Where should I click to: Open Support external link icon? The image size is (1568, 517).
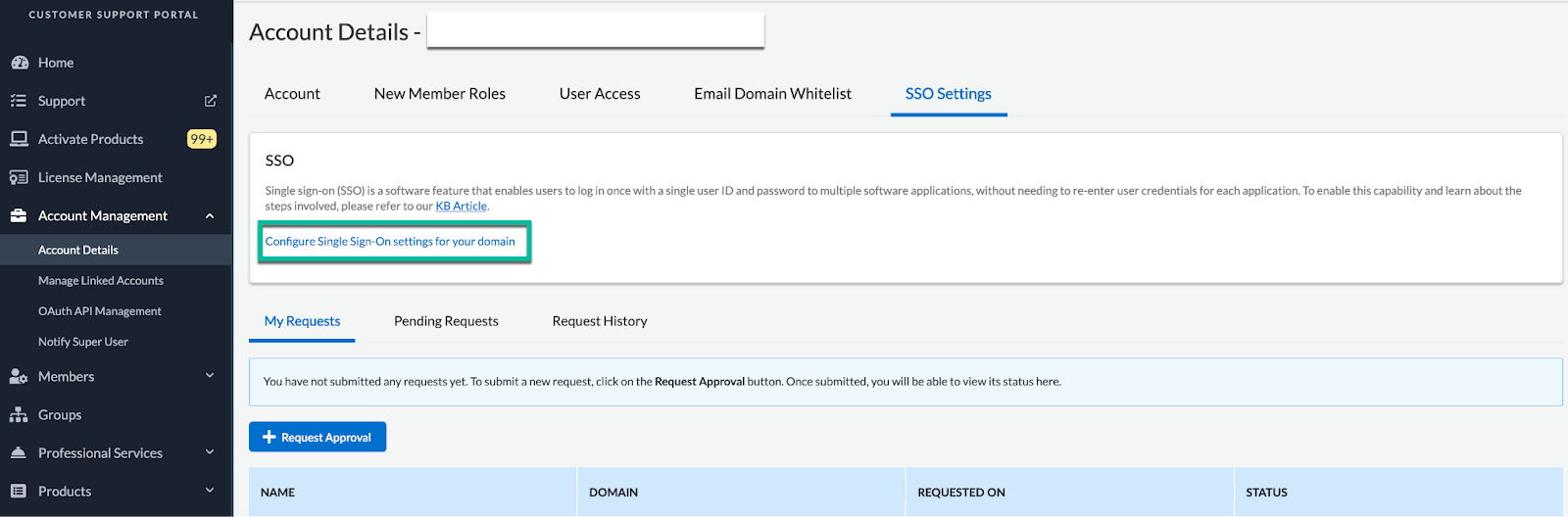[x=210, y=101]
